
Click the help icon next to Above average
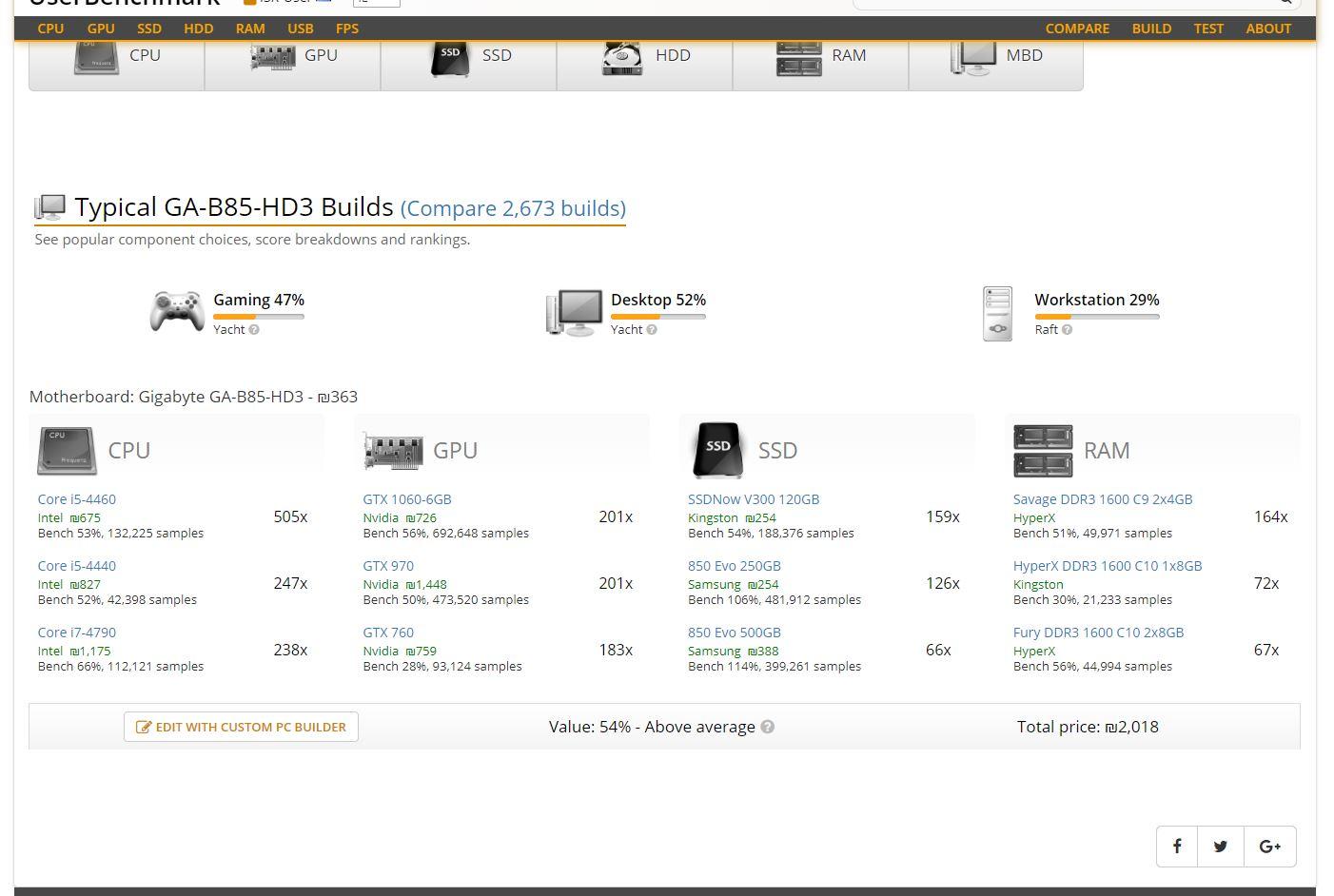tap(768, 727)
